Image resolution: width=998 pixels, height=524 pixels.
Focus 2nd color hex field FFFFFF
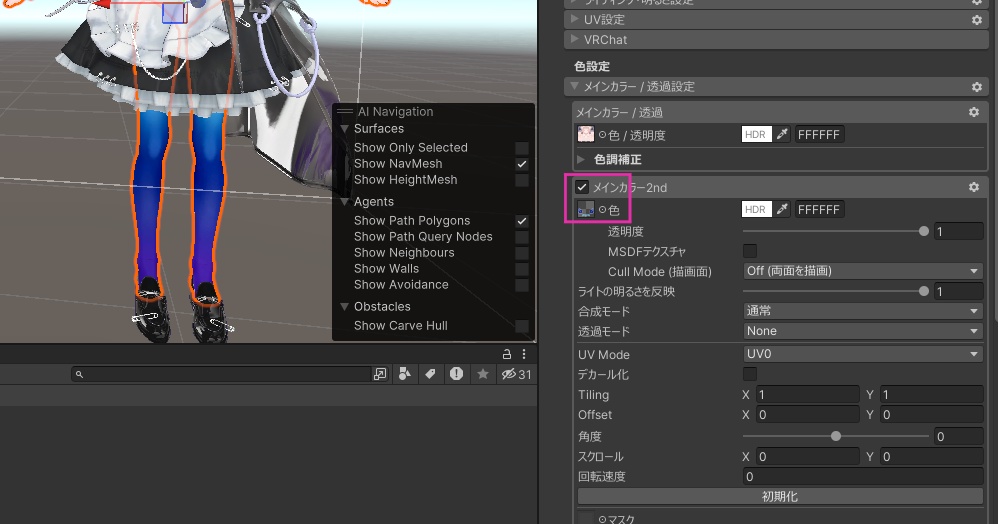(x=819, y=209)
